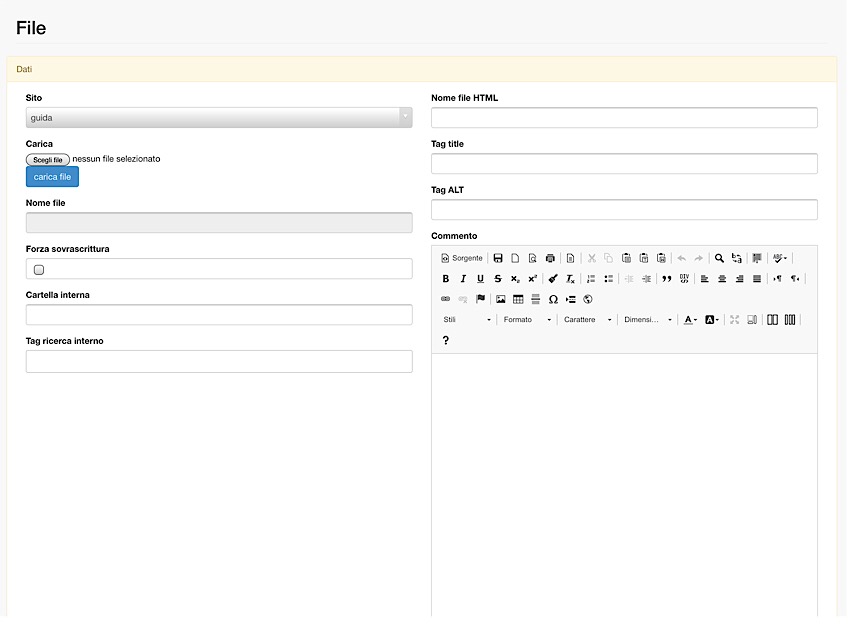Screen dimensions: 850x637
Task: Click the anchor flag icon
Action: pyautogui.click(x=480, y=299)
